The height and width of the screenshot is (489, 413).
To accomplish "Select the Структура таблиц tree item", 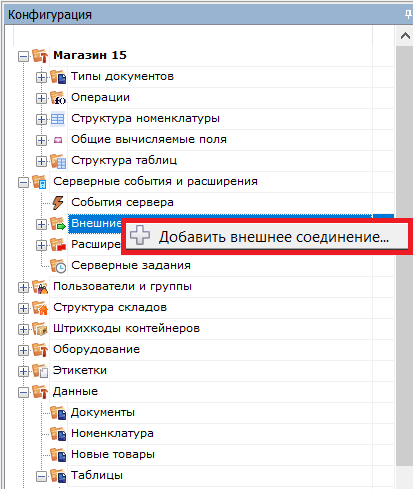I will [124, 160].
